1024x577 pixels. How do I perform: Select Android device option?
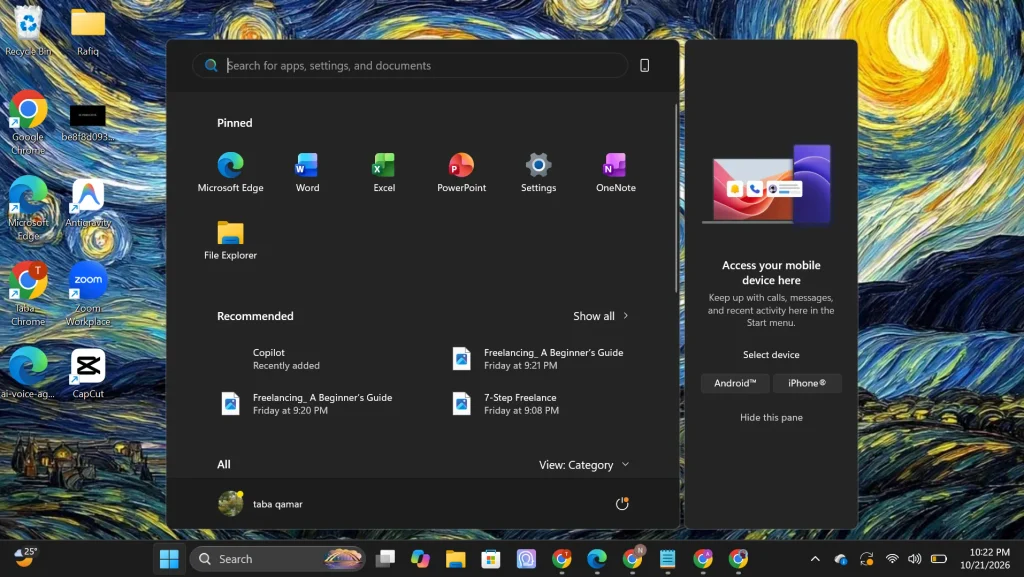pos(735,383)
